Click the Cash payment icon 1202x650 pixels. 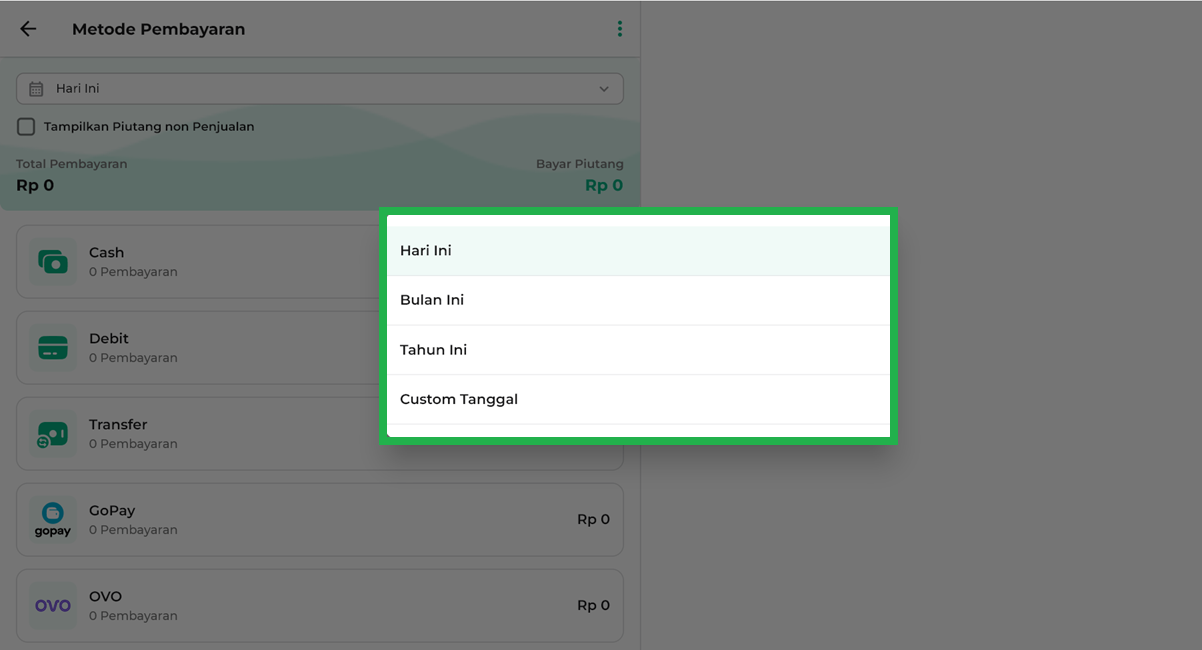53,262
